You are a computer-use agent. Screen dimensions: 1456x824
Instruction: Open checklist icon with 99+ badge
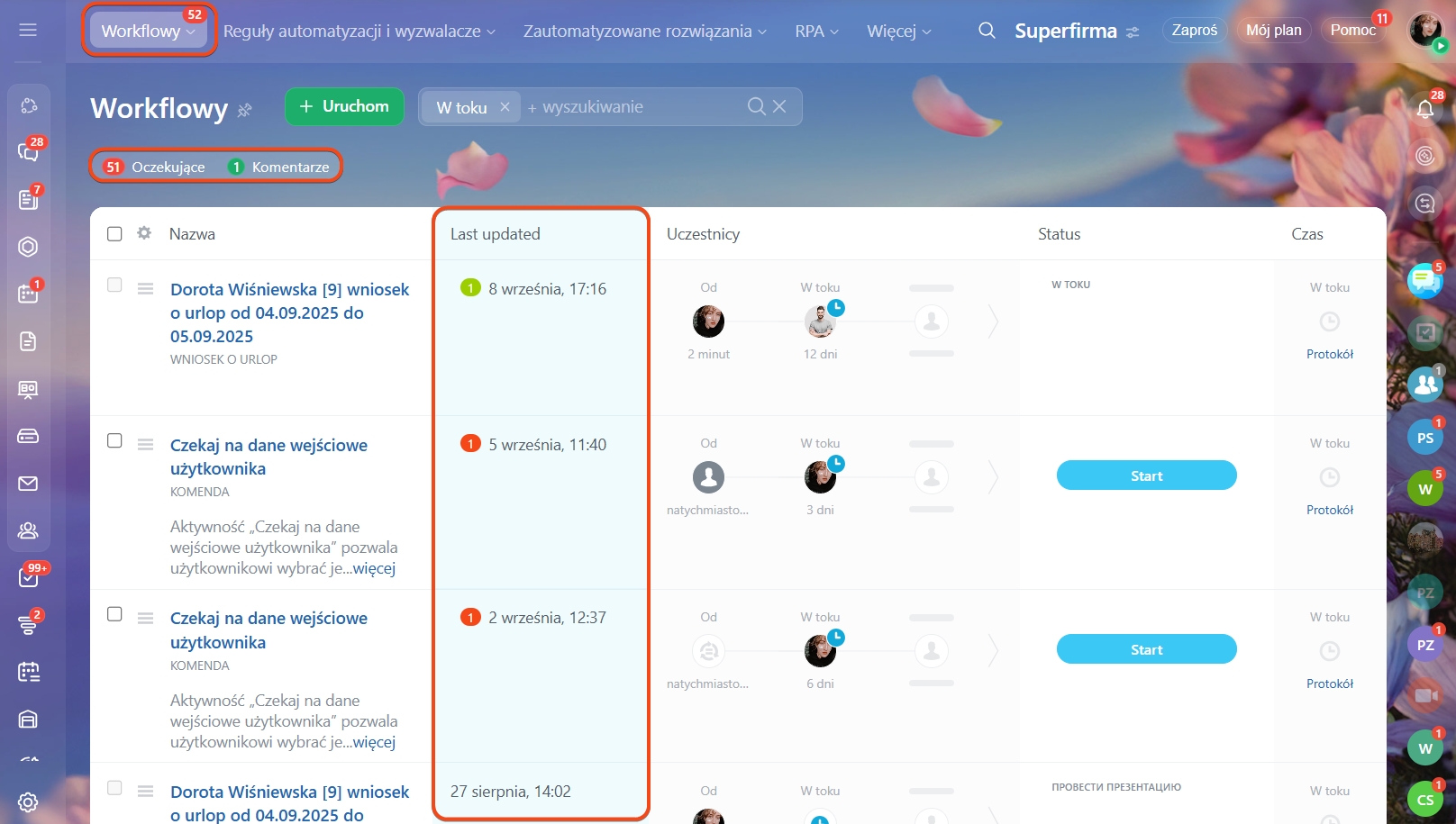[28, 577]
